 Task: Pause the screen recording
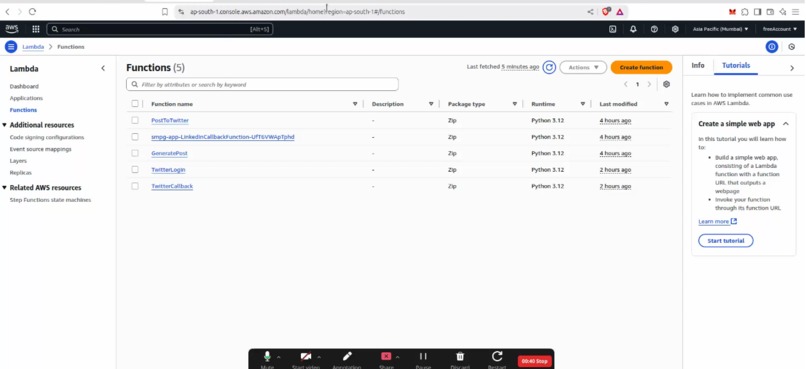click(423, 358)
